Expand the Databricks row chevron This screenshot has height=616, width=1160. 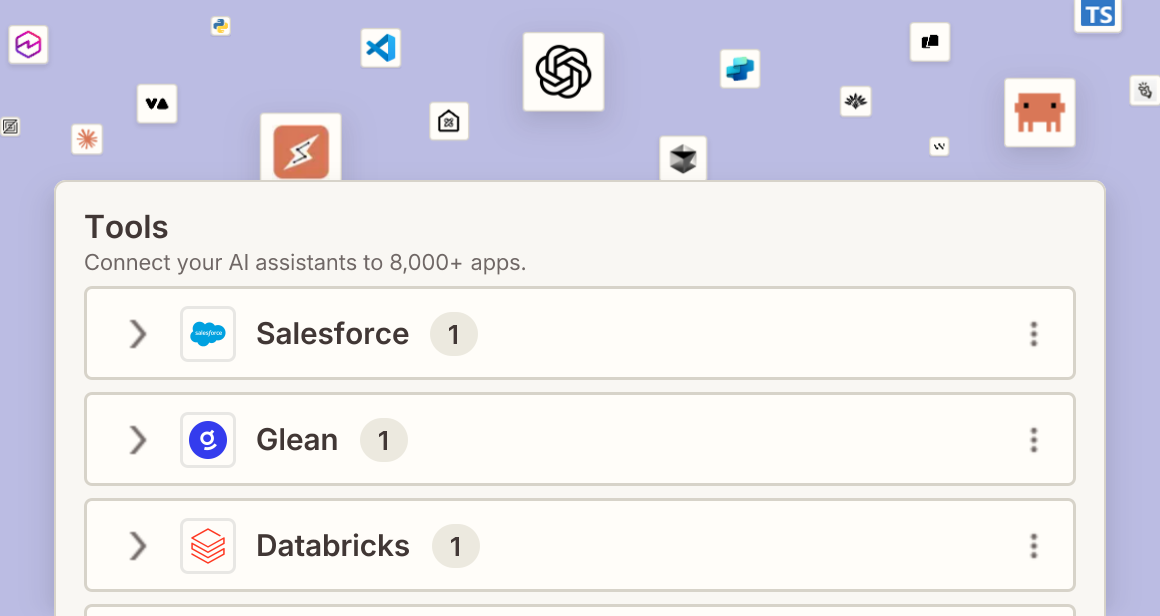(x=138, y=546)
